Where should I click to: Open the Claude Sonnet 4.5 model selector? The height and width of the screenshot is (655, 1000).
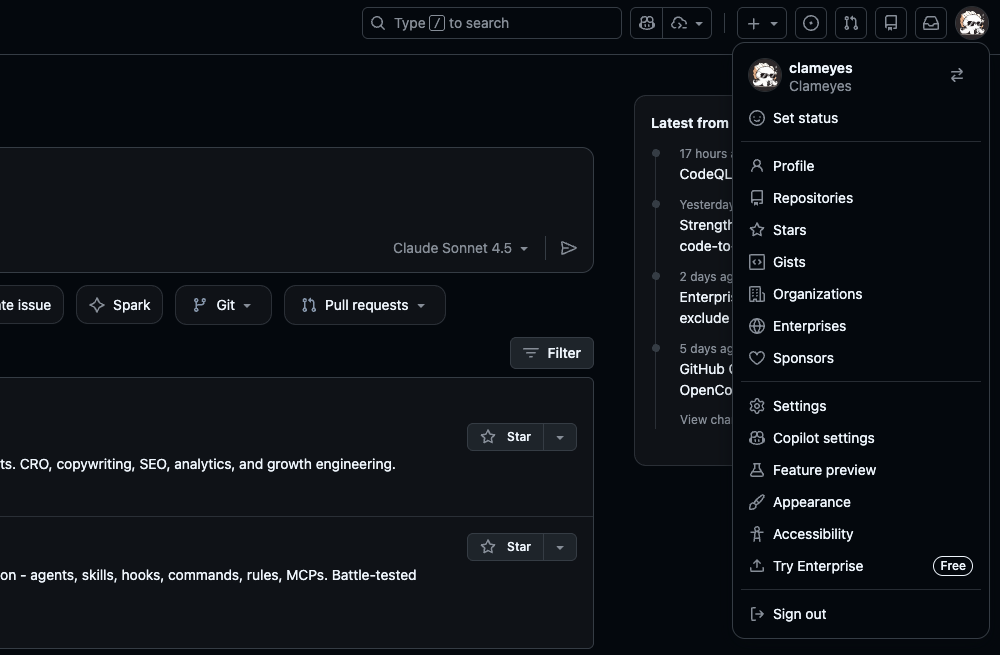[x=461, y=248]
